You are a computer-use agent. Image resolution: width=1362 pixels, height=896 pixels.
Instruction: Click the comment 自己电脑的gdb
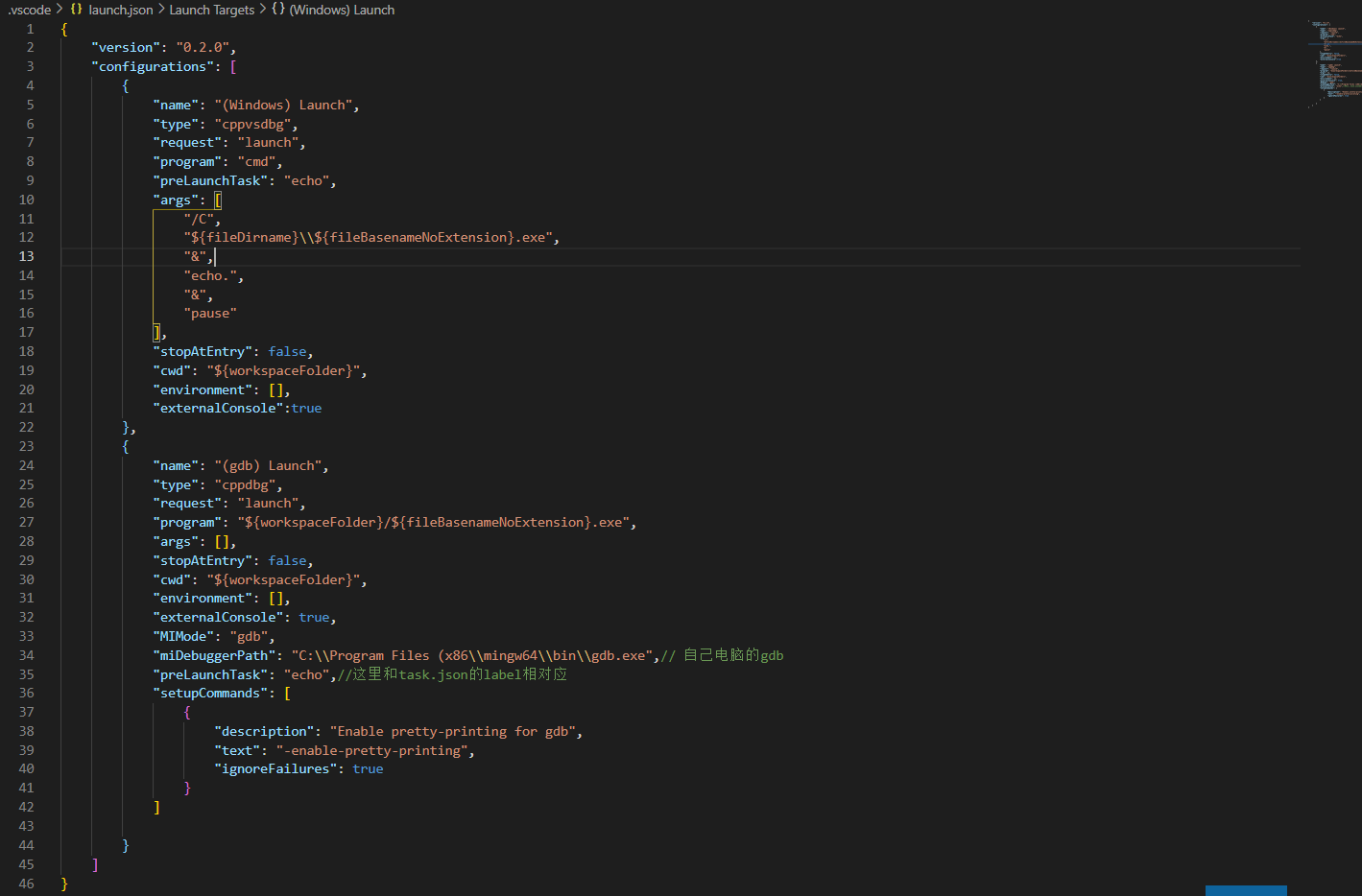[x=722, y=655]
